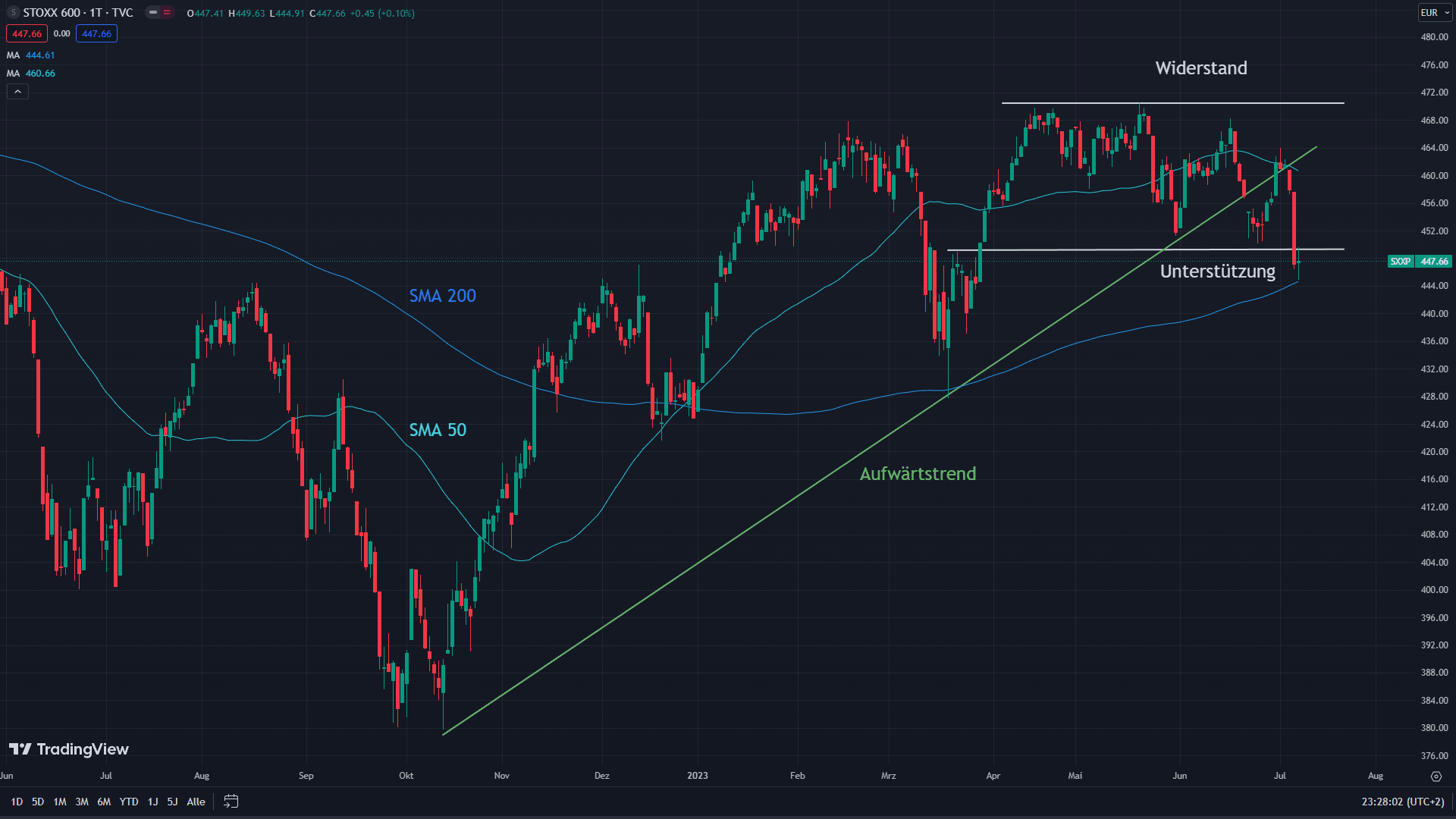Click the red data-delay wave icon
This screenshot has height=819, width=1456.
pos(167,13)
